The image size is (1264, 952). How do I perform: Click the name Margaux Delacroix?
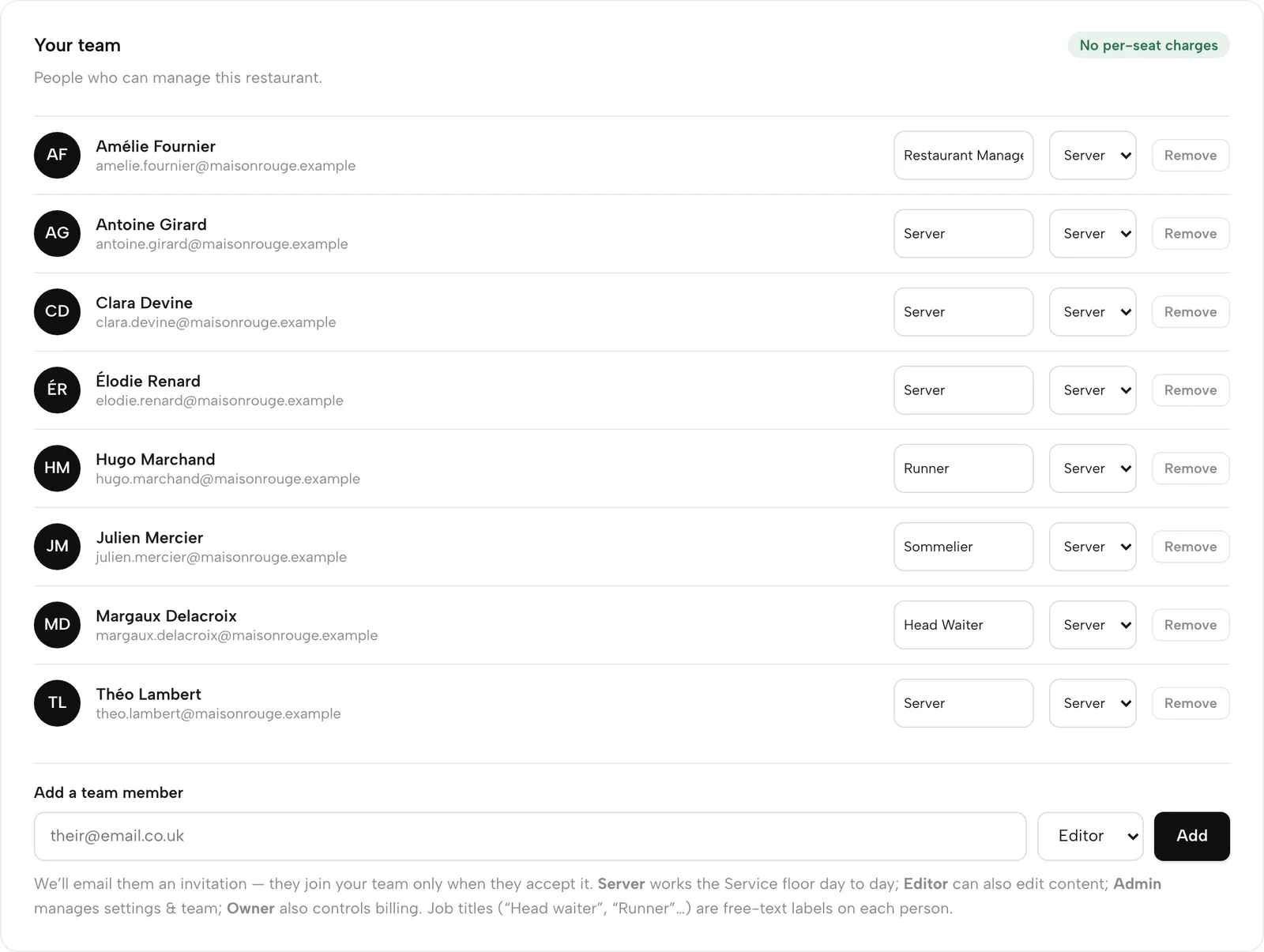(x=166, y=615)
